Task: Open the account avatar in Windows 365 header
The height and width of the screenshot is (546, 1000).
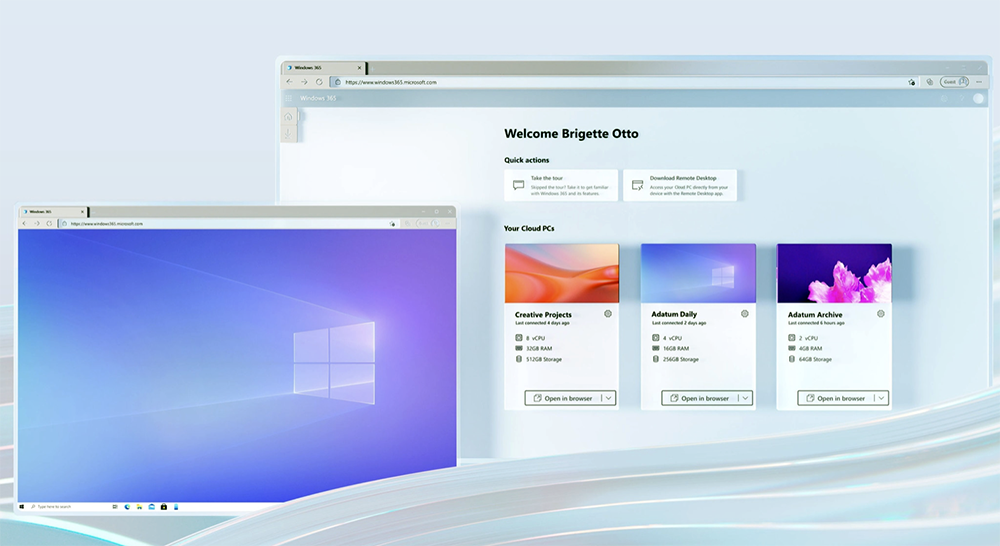Action: (x=978, y=98)
